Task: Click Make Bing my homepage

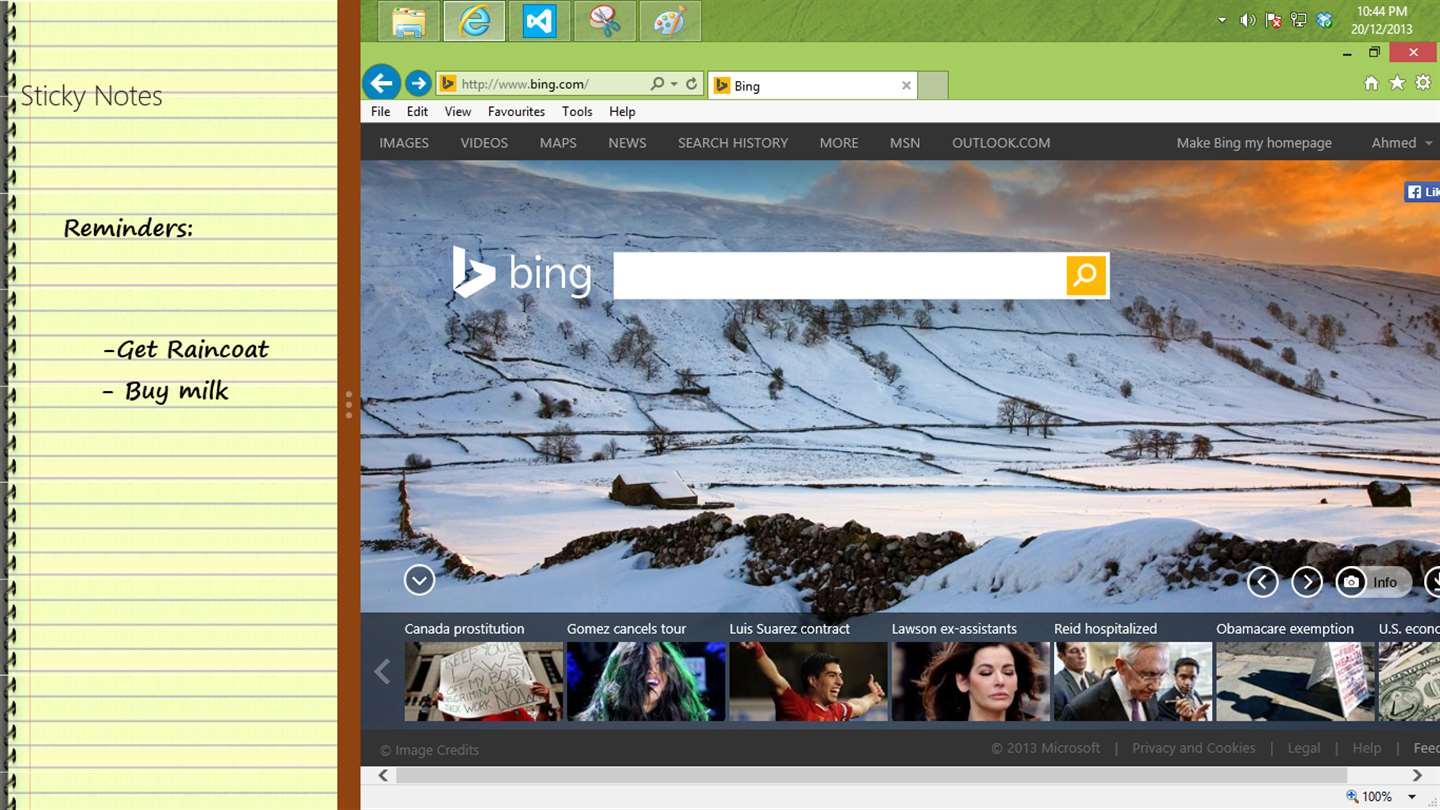Action: coord(1254,143)
